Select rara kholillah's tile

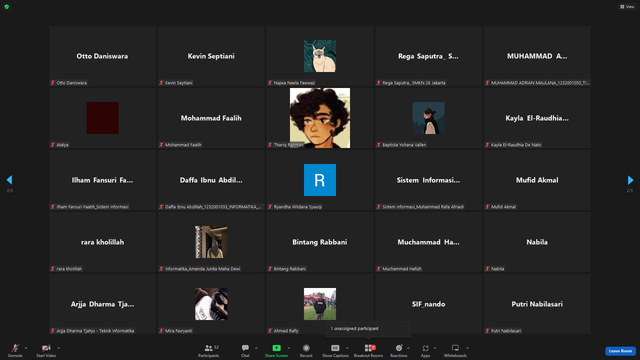pyautogui.click(x=102, y=242)
